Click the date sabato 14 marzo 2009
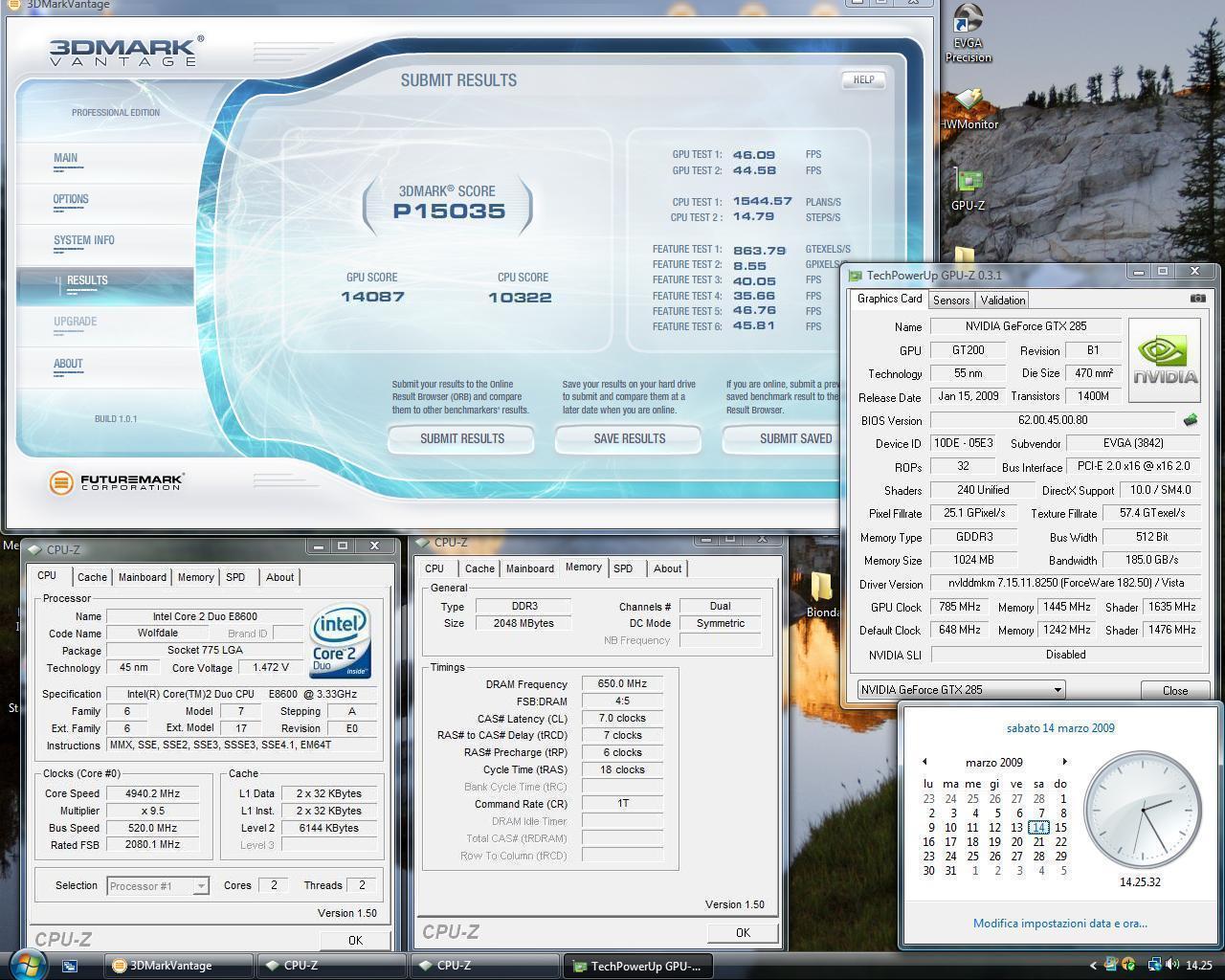The height and width of the screenshot is (980, 1225). point(1060,728)
